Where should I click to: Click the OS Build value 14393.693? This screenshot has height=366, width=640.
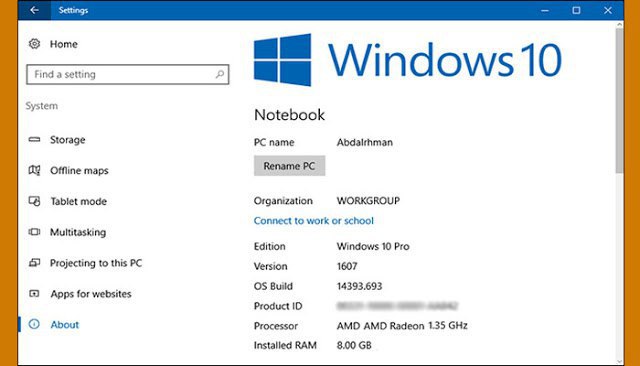pyautogui.click(x=359, y=286)
